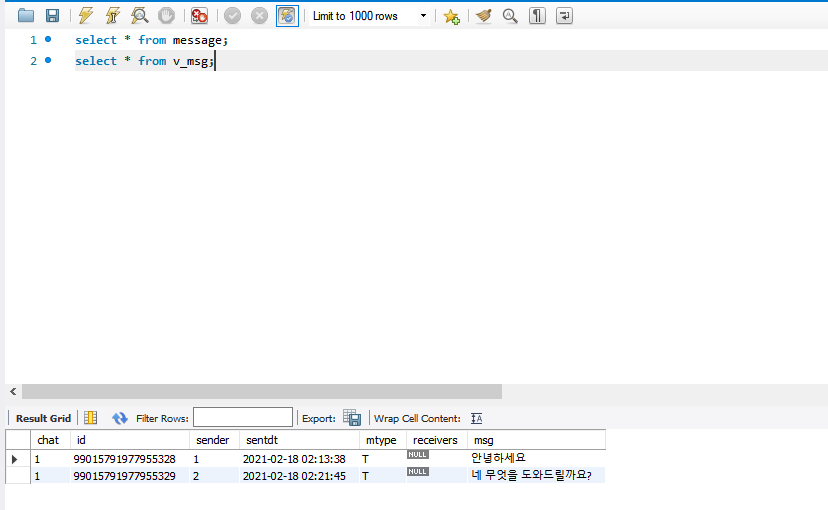Save the SQL script to file

pyautogui.click(x=52, y=16)
